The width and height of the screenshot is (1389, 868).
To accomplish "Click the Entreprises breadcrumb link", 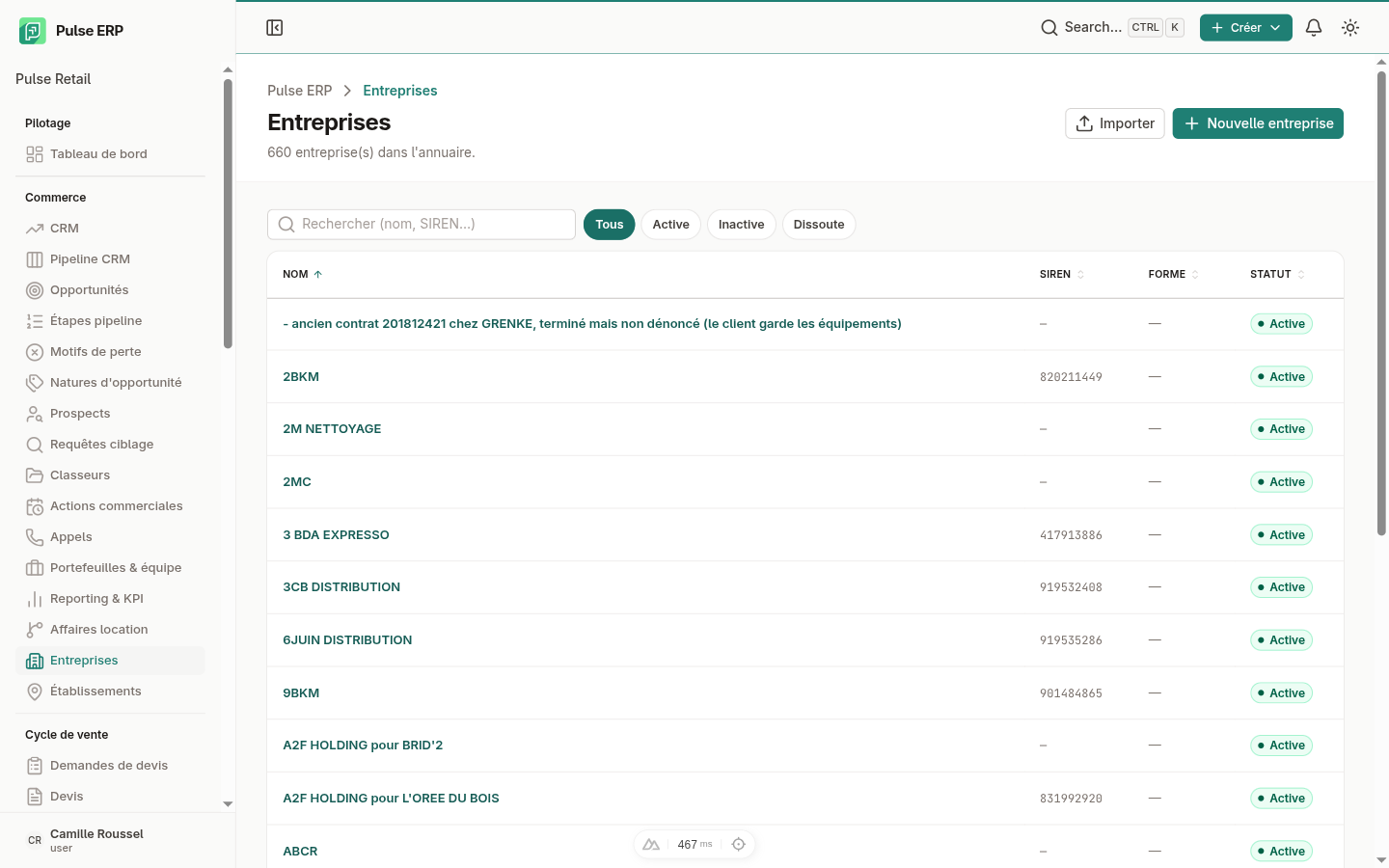I will (x=400, y=91).
